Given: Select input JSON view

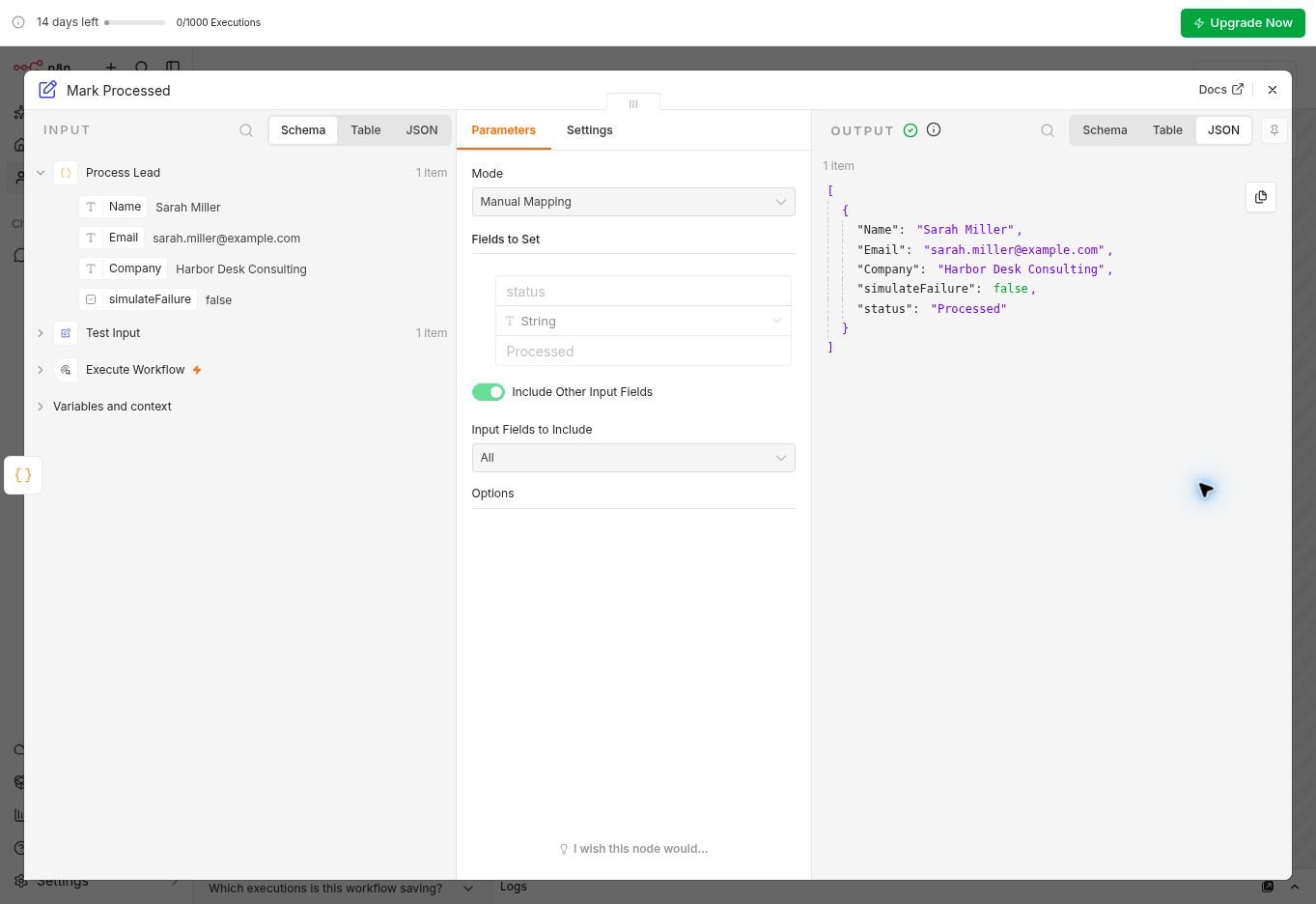Looking at the screenshot, I should point(421,130).
